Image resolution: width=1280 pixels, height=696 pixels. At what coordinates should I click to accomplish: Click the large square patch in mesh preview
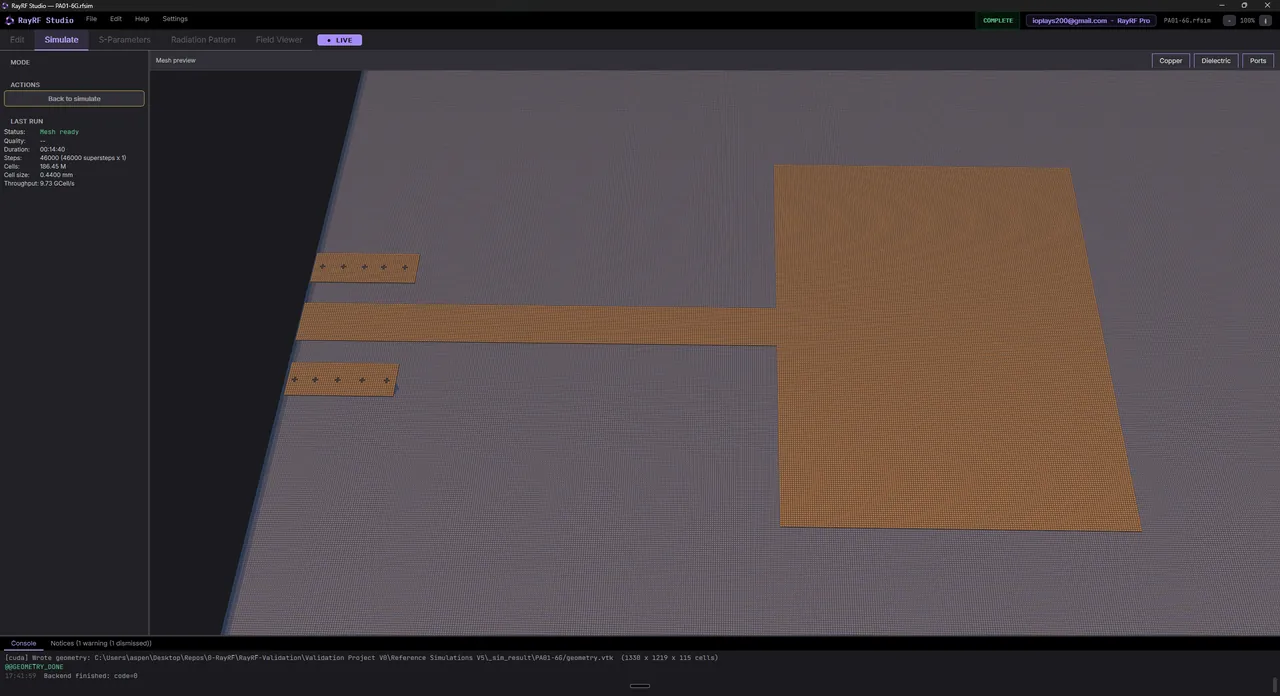coord(950,350)
